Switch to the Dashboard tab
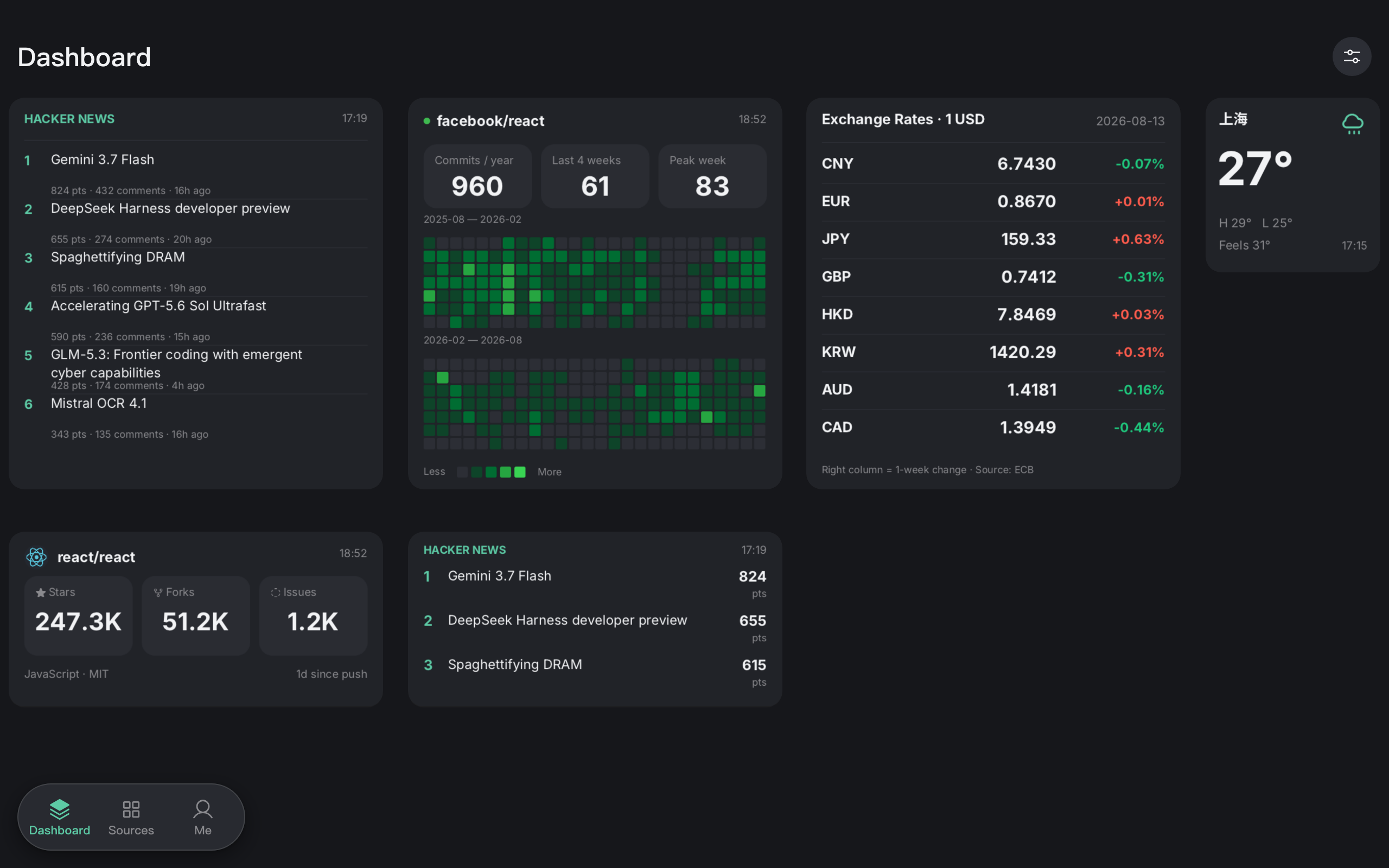 60,817
